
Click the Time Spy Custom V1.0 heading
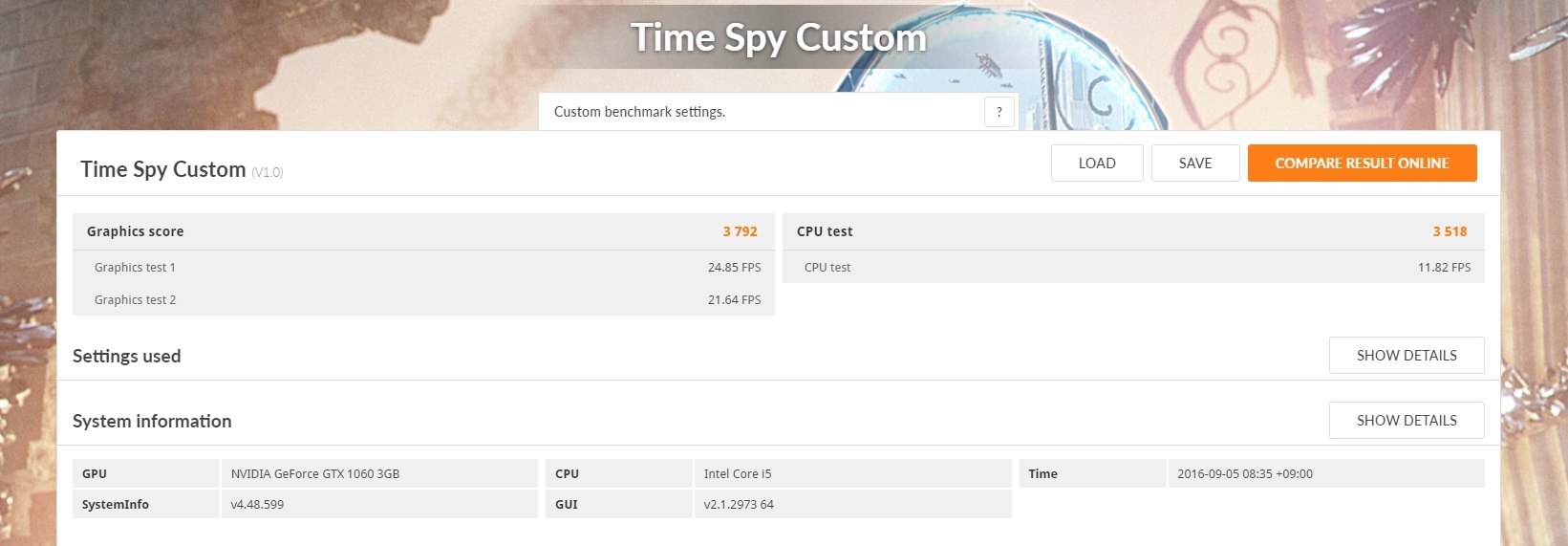tap(182, 169)
